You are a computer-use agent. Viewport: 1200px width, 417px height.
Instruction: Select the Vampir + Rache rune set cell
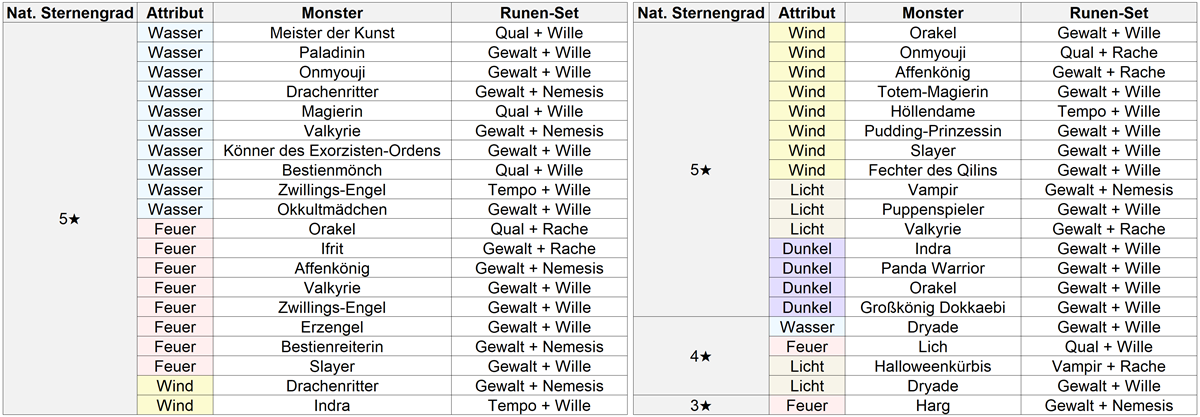point(1108,366)
